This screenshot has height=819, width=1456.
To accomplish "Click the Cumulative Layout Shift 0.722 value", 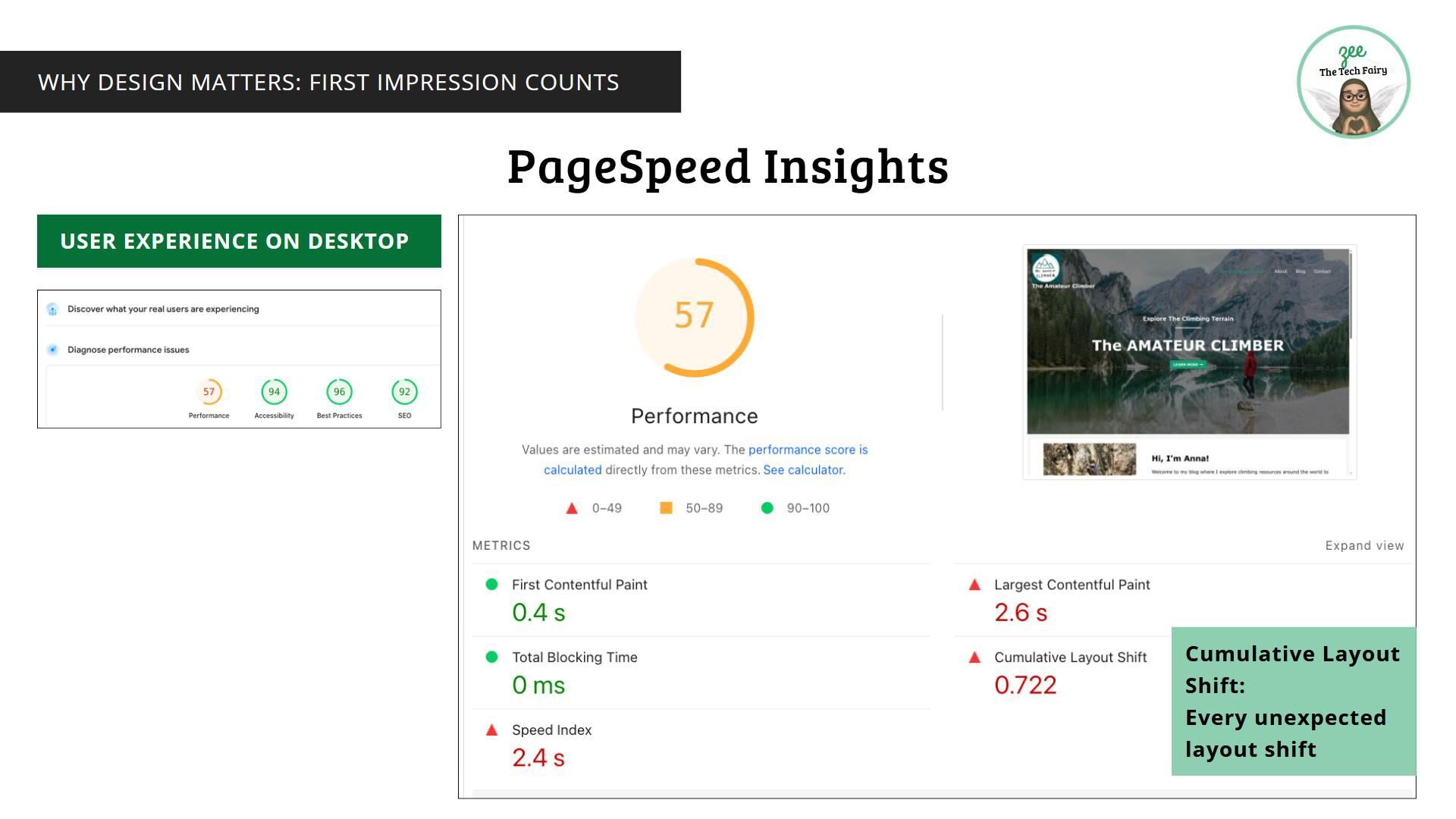I will point(1025,686).
